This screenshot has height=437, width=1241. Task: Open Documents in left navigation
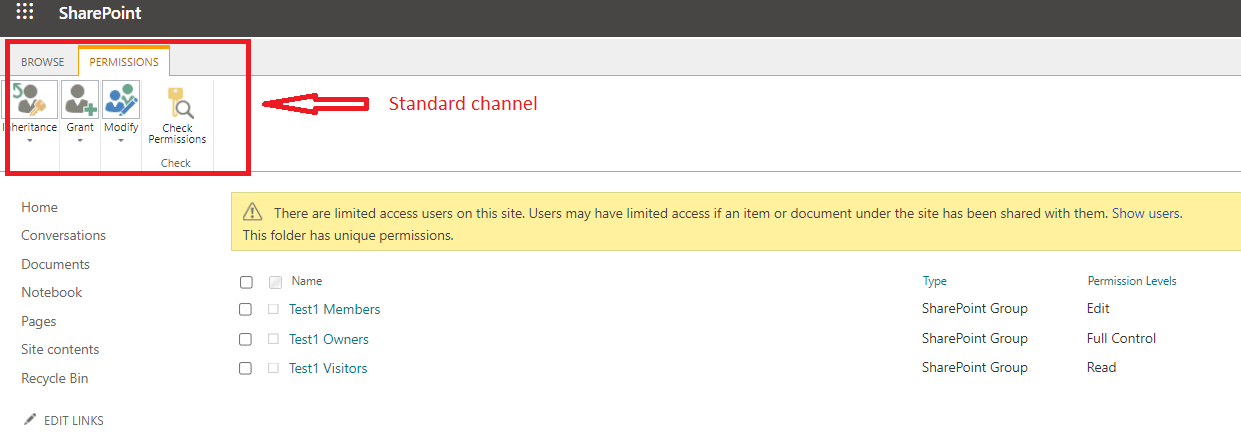click(x=55, y=264)
